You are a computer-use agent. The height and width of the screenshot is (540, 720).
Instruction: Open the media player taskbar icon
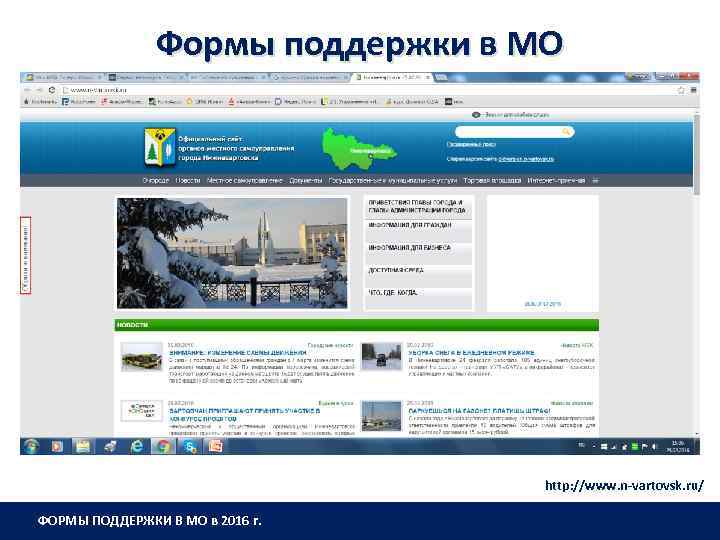click(57, 446)
